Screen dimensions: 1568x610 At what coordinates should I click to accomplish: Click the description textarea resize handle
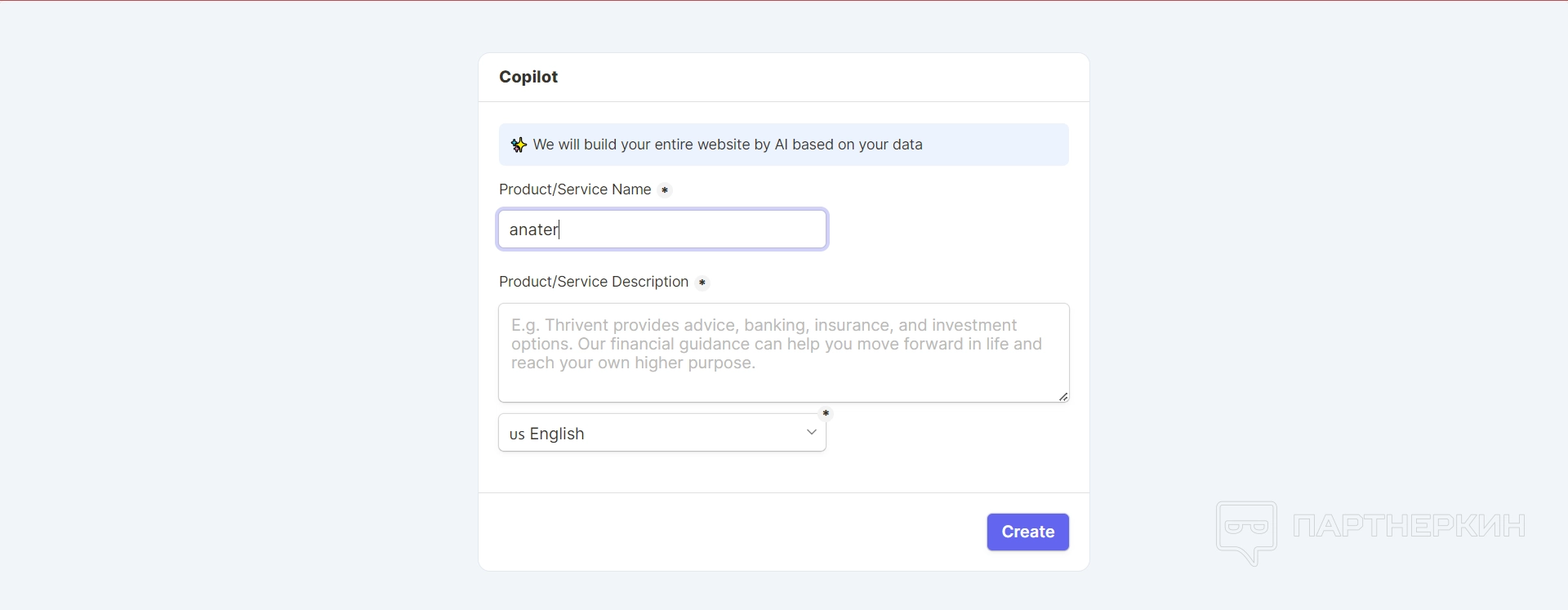coord(1062,396)
